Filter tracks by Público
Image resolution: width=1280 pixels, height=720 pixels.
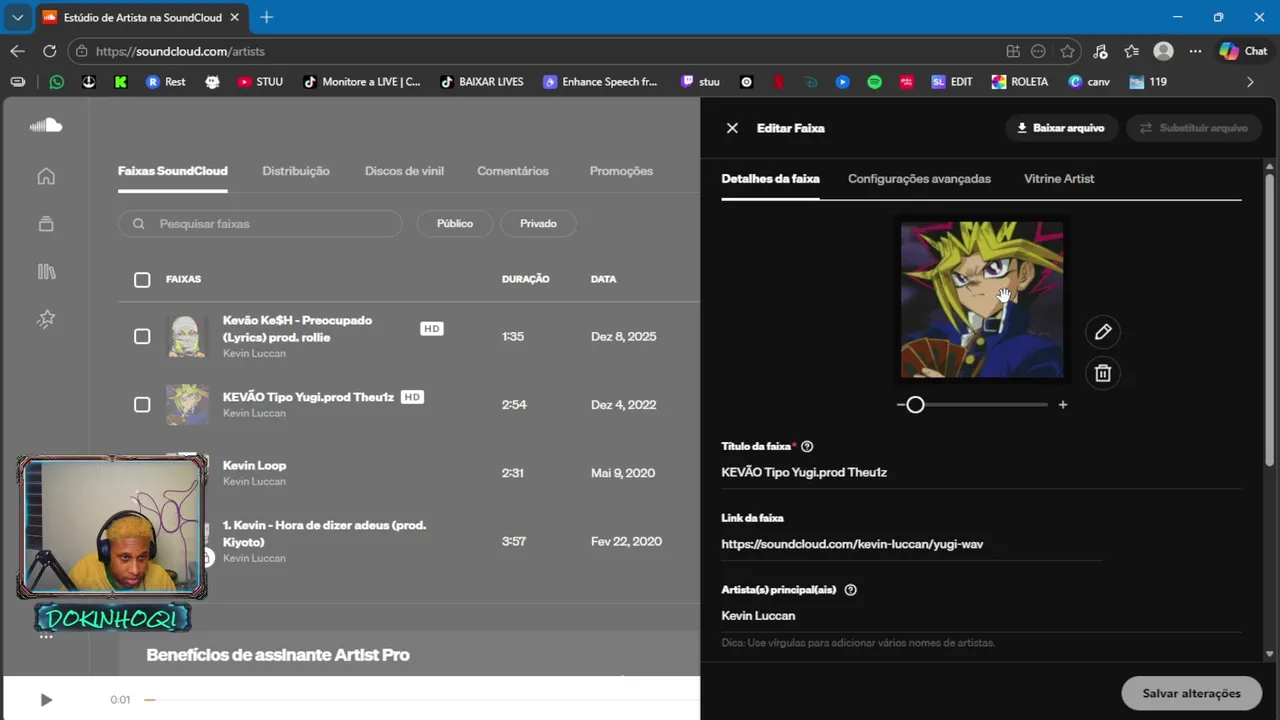click(x=454, y=224)
